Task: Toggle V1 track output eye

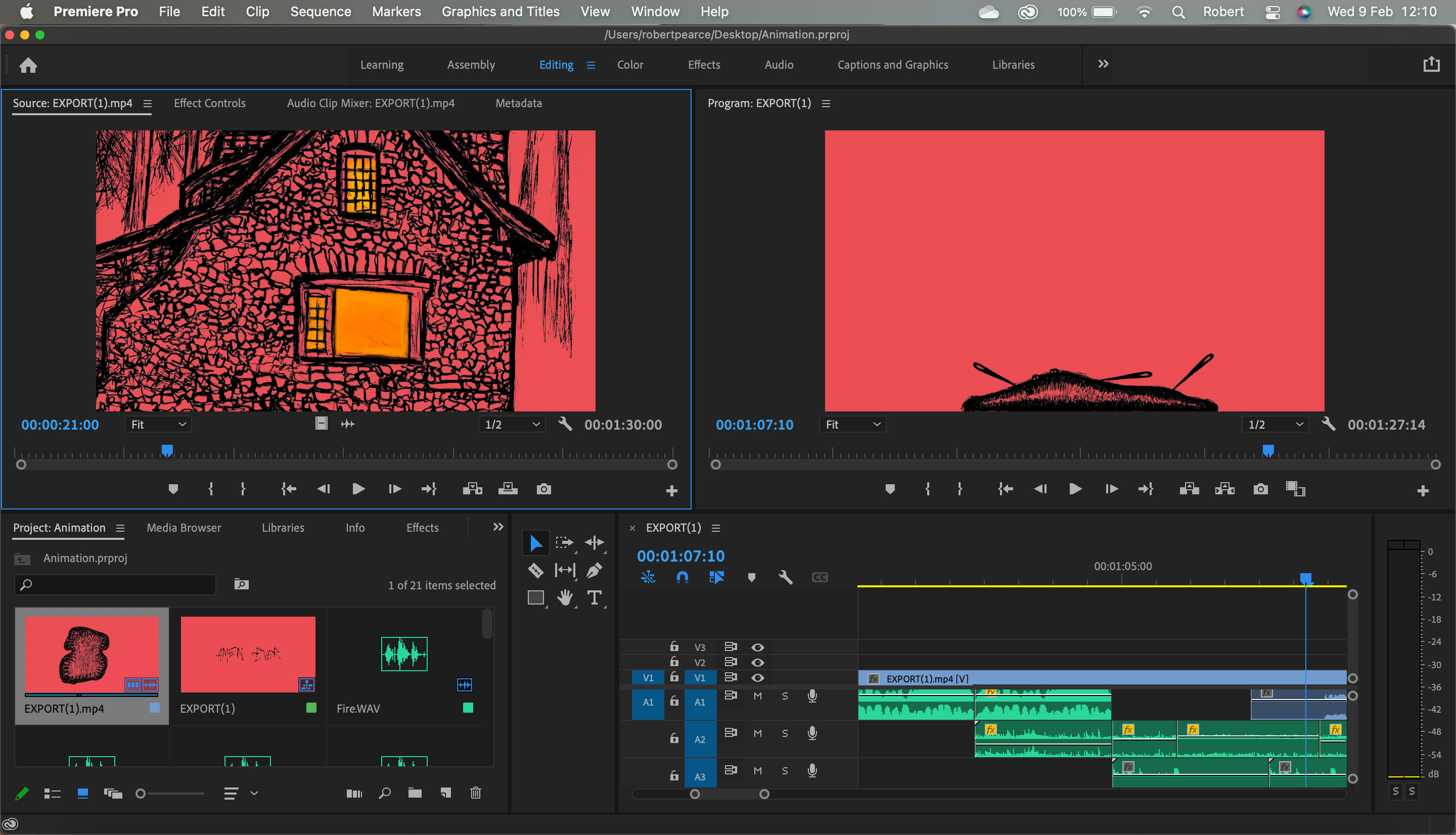Action: 757,678
